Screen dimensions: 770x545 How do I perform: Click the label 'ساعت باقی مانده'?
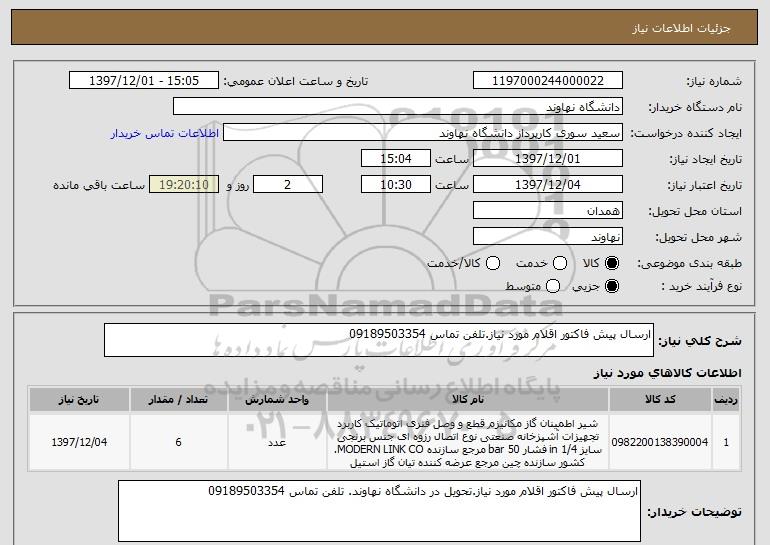tap(99, 185)
